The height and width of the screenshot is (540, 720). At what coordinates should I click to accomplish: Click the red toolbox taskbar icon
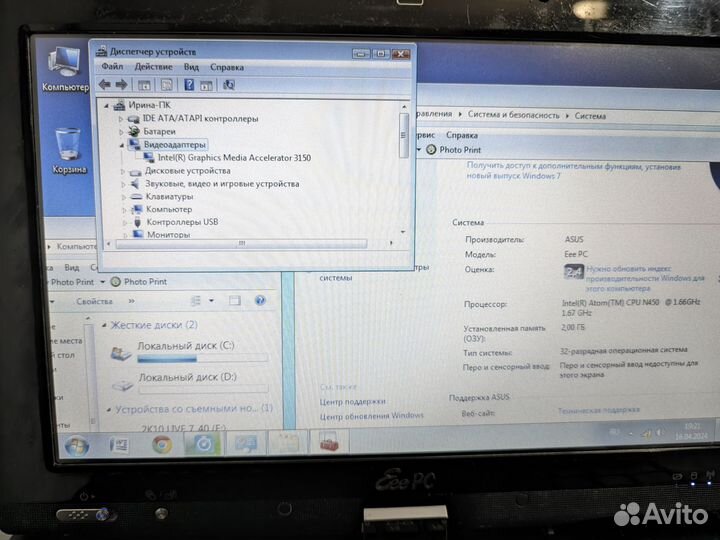click(329, 442)
